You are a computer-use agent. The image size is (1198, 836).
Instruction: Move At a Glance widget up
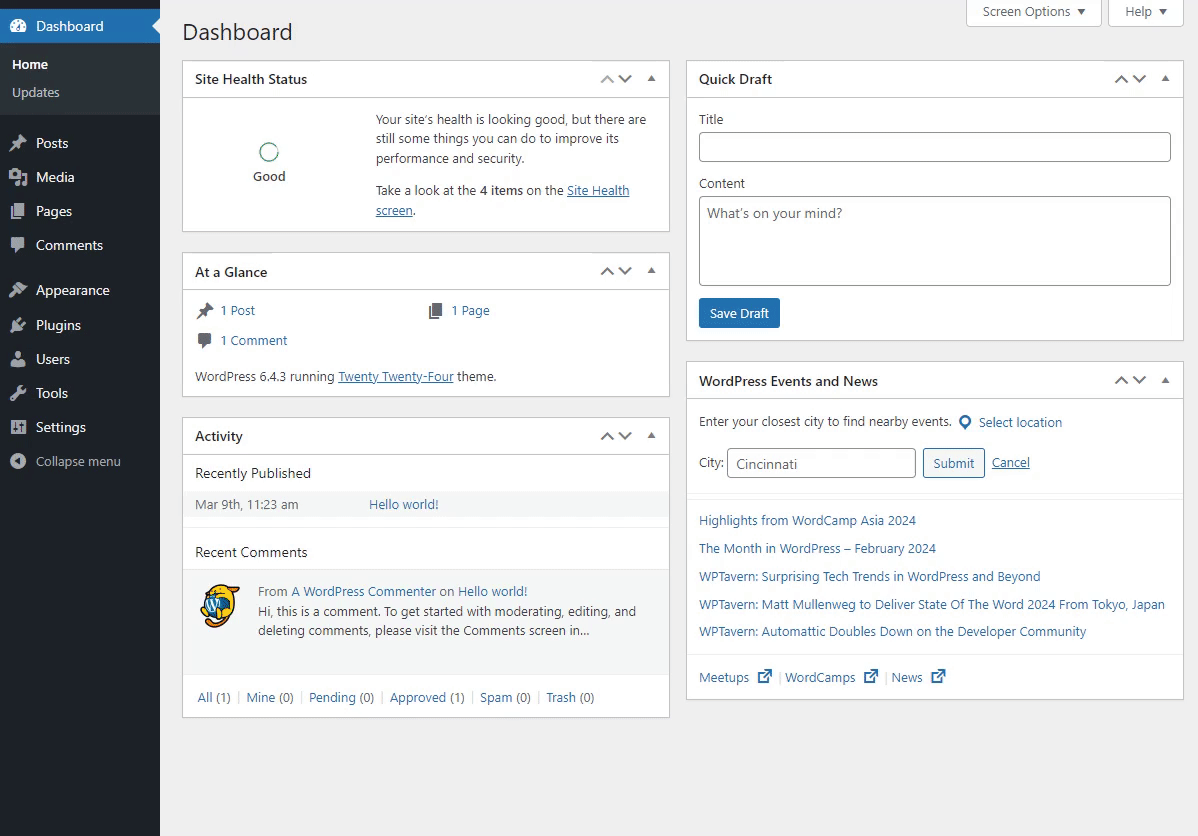[x=607, y=271]
